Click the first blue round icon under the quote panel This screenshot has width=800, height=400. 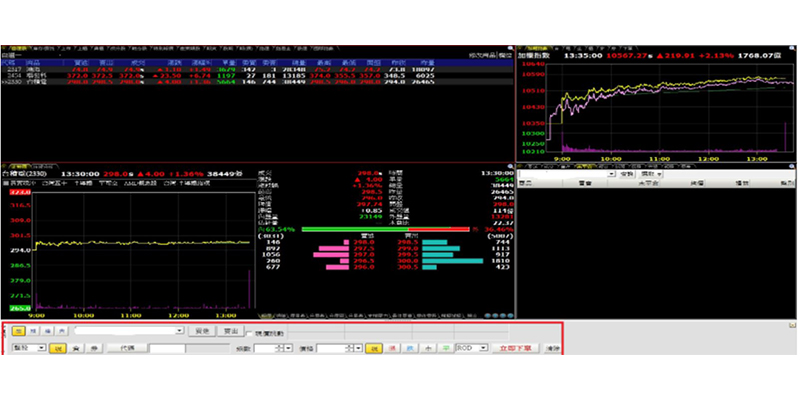[487, 316]
